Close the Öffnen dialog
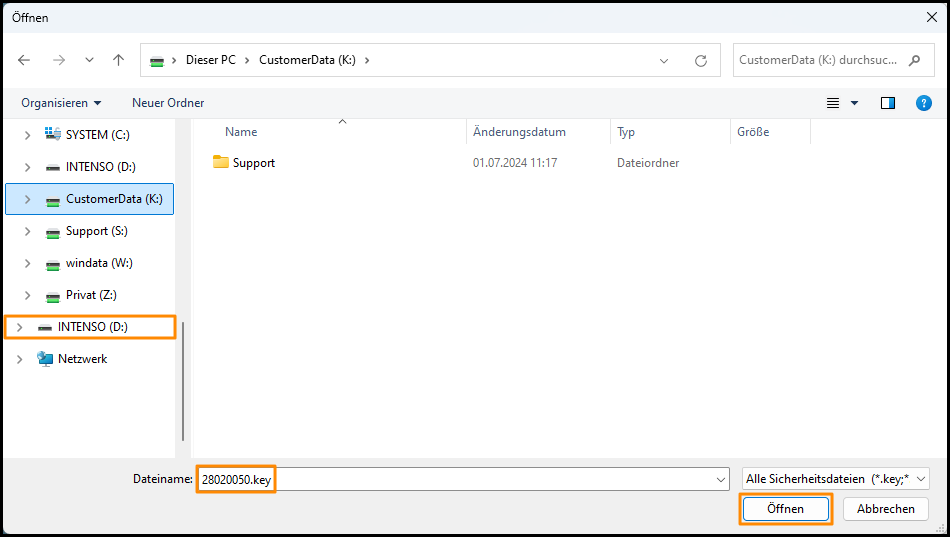Viewport: 950px width, 537px height. 932,17
